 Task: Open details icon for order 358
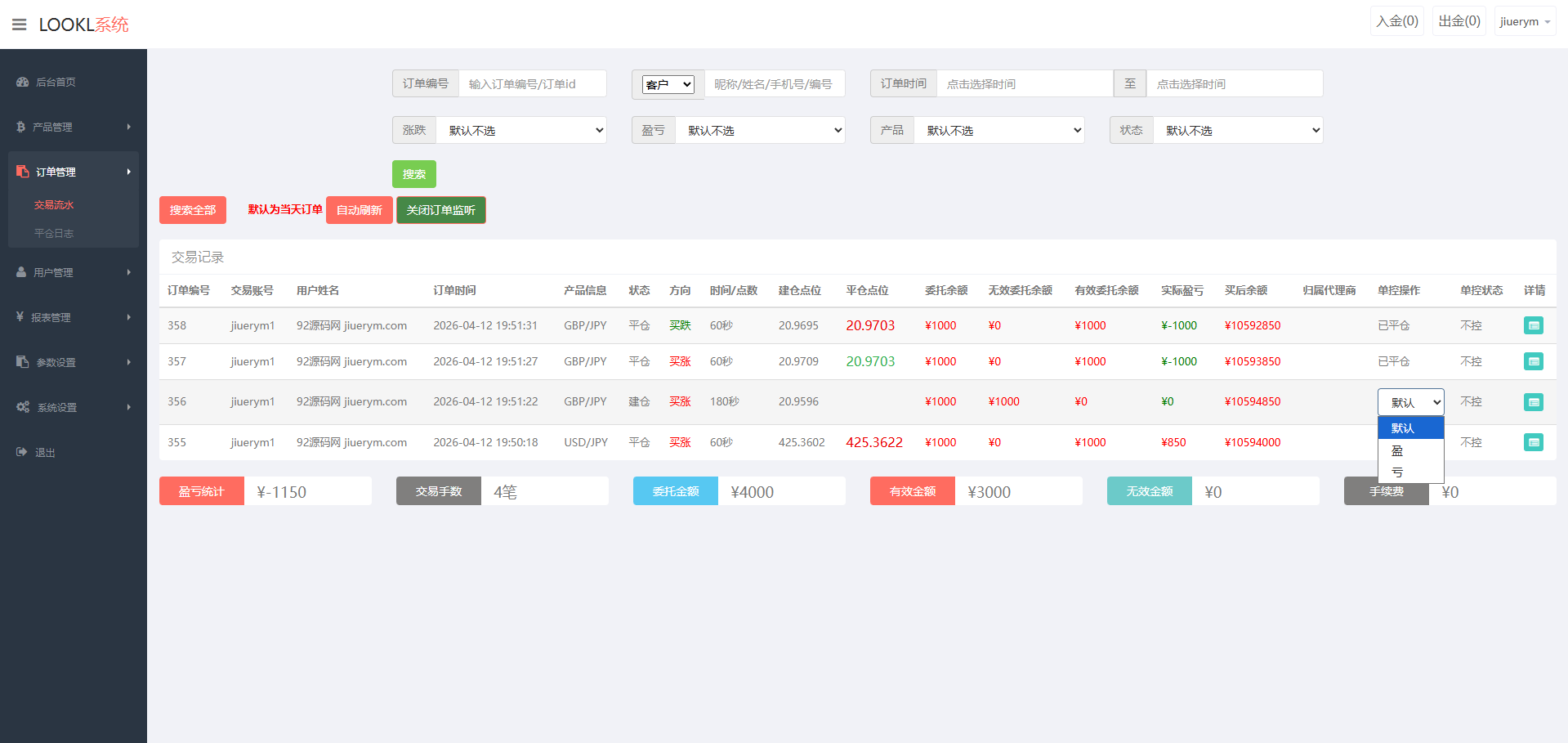1533,325
